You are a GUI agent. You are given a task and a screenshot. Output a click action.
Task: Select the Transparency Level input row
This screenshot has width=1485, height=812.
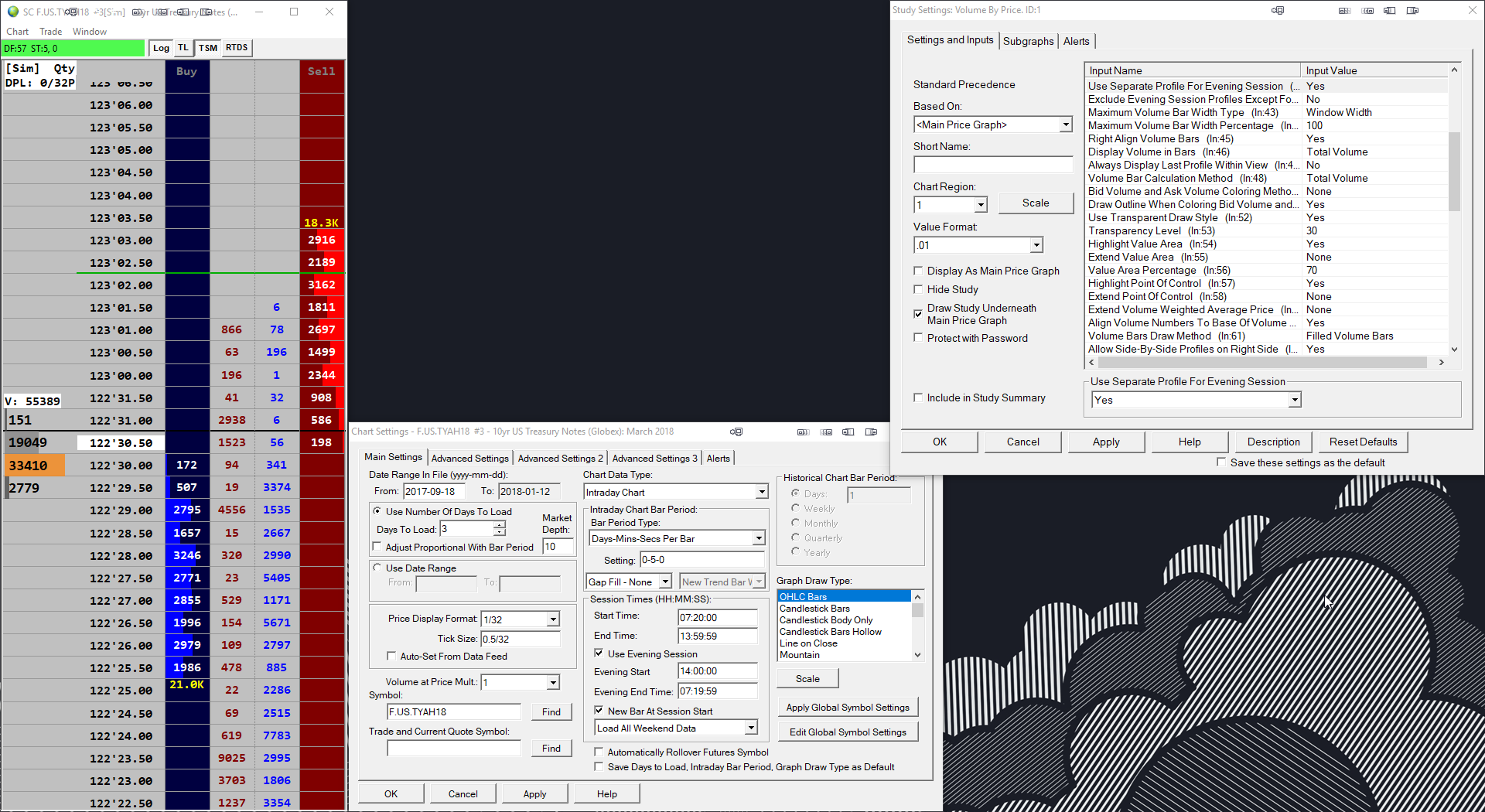click(1266, 230)
